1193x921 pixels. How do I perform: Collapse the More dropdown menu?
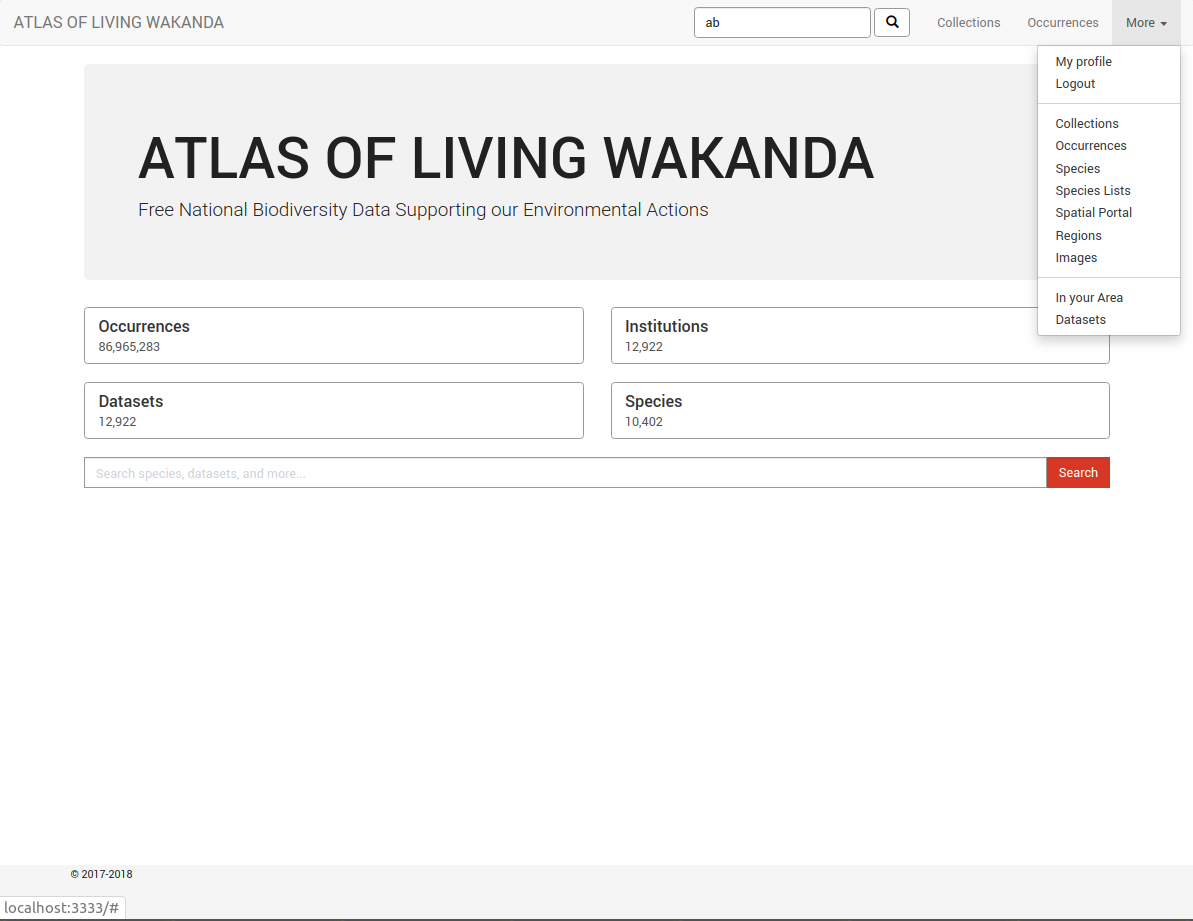coord(1146,23)
